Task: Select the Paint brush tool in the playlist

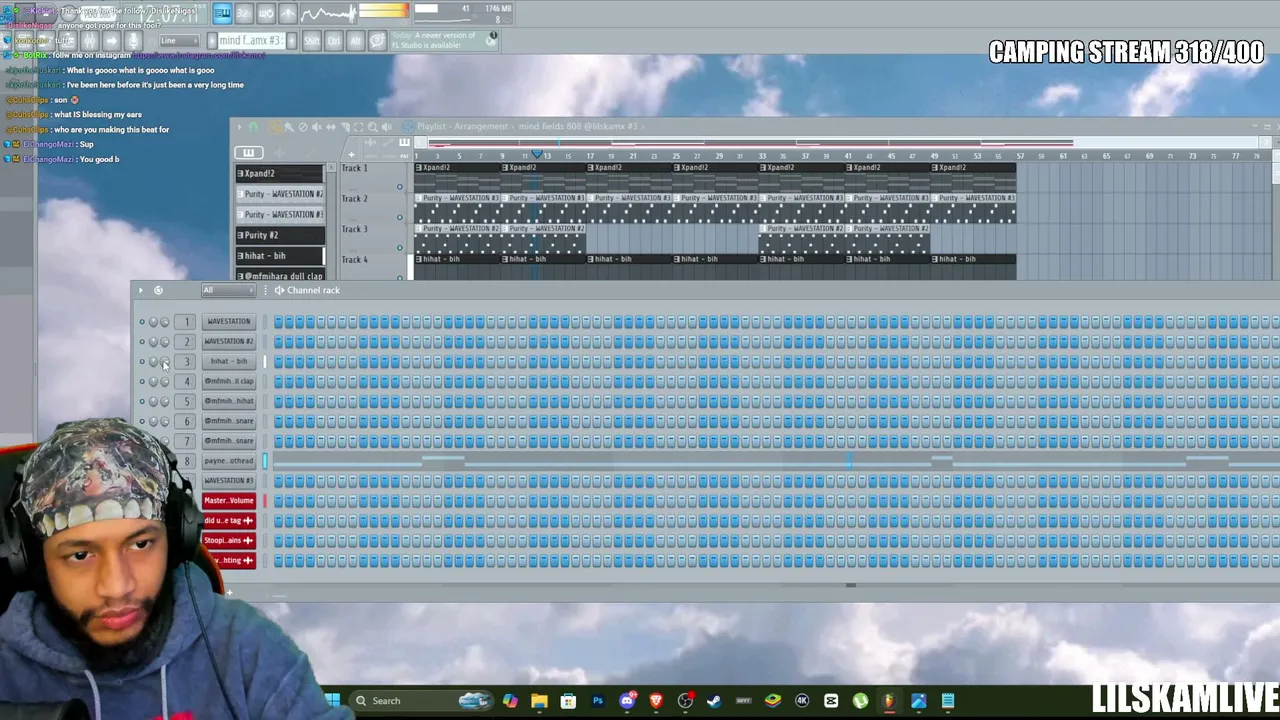Action: [288, 127]
